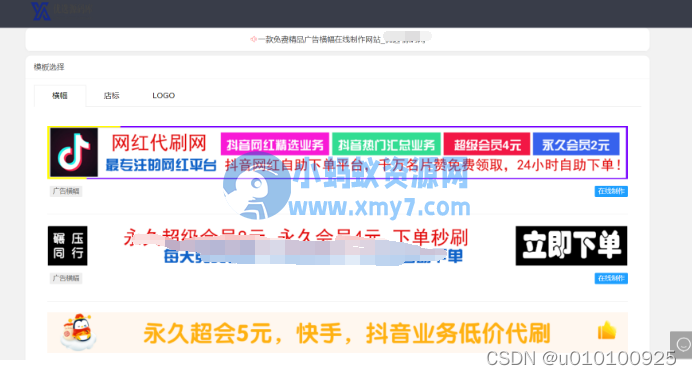Image resolution: width=692 pixels, height=375 pixels.
Task: Click the thumbs-up icon in orange banner
Action: tap(607, 331)
